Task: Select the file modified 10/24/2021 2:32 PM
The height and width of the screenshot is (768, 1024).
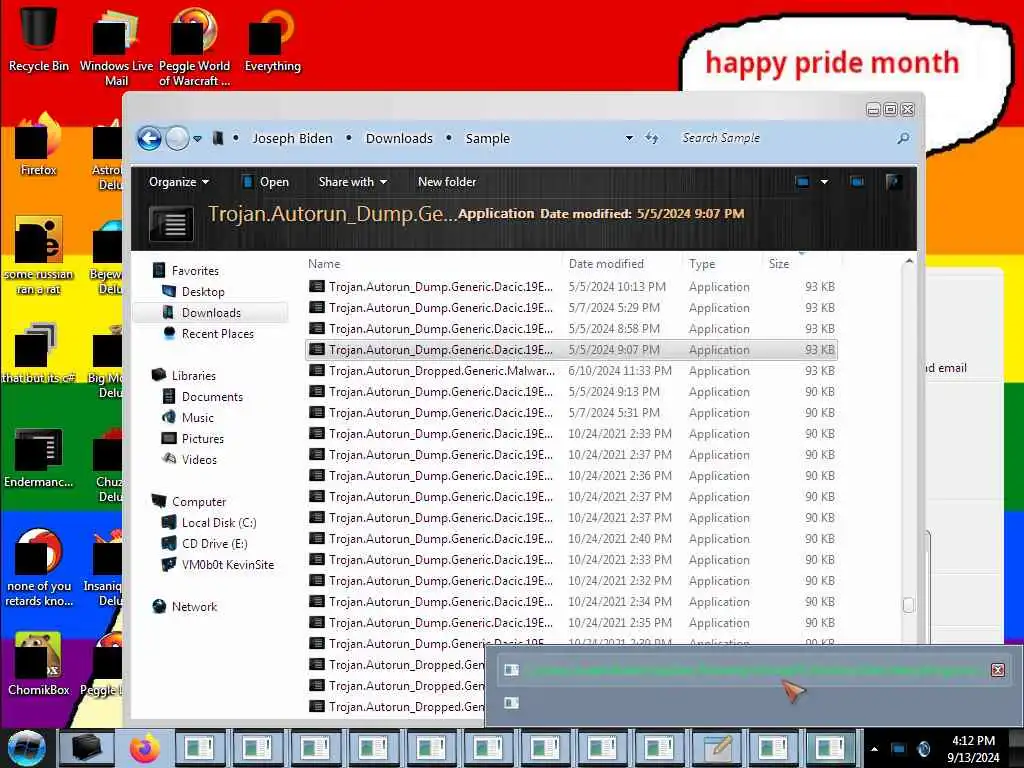Action: [571, 581]
